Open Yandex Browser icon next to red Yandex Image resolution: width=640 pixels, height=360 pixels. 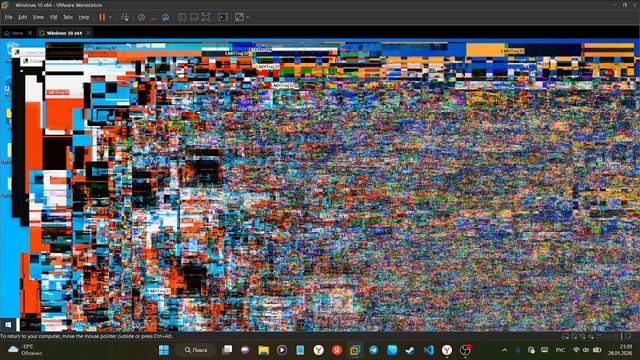click(x=318, y=350)
